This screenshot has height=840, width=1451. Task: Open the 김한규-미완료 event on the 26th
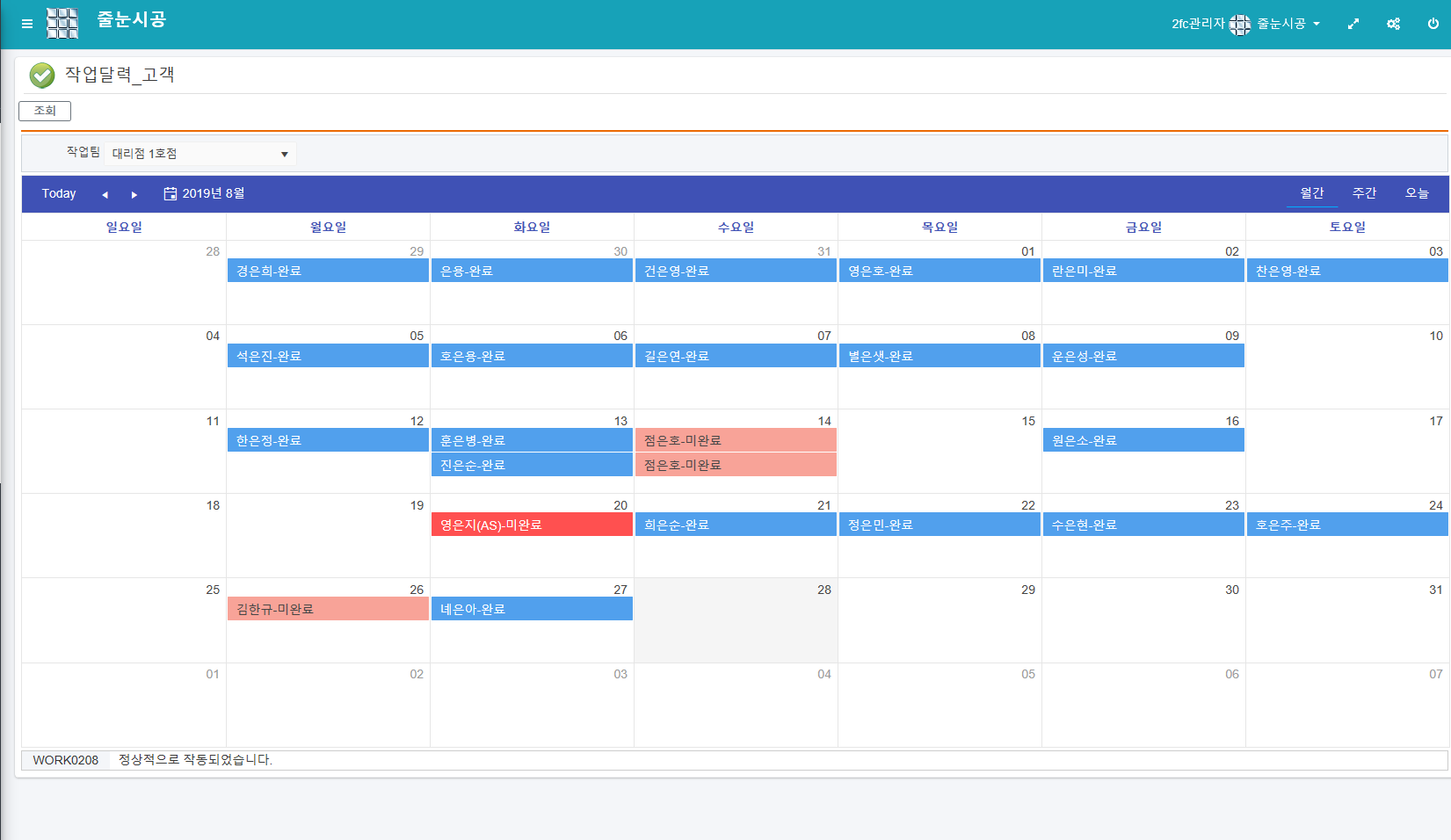tap(328, 609)
